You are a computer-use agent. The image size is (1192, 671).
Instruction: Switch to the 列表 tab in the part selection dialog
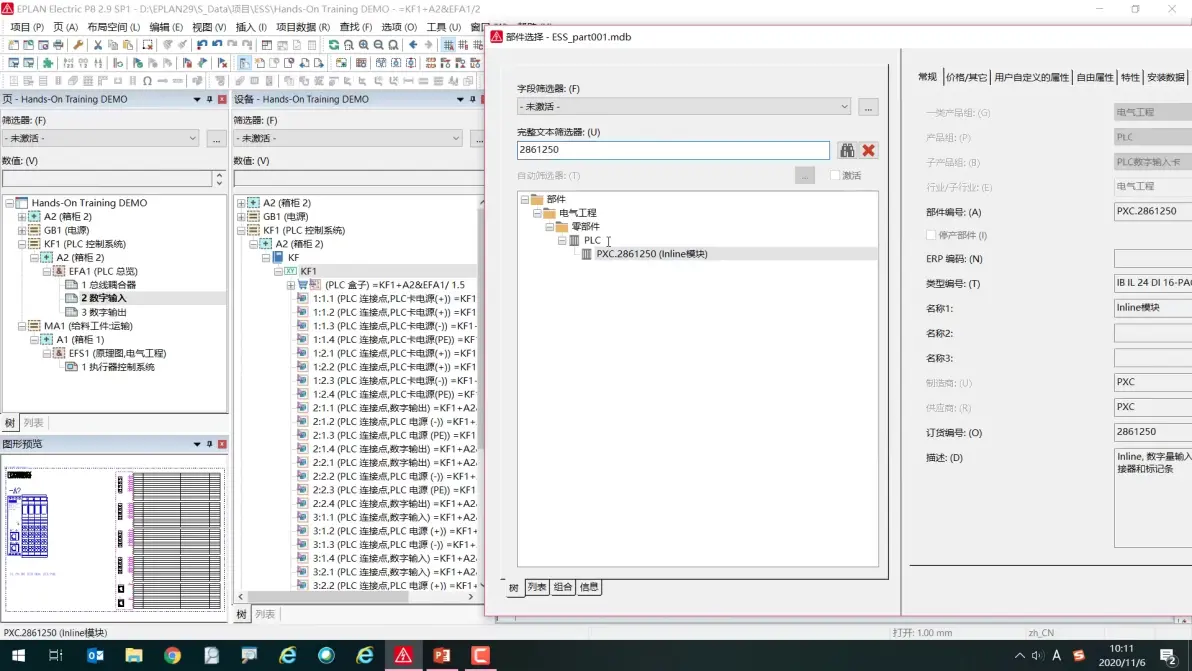pyautogui.click(x=537, y=587)
